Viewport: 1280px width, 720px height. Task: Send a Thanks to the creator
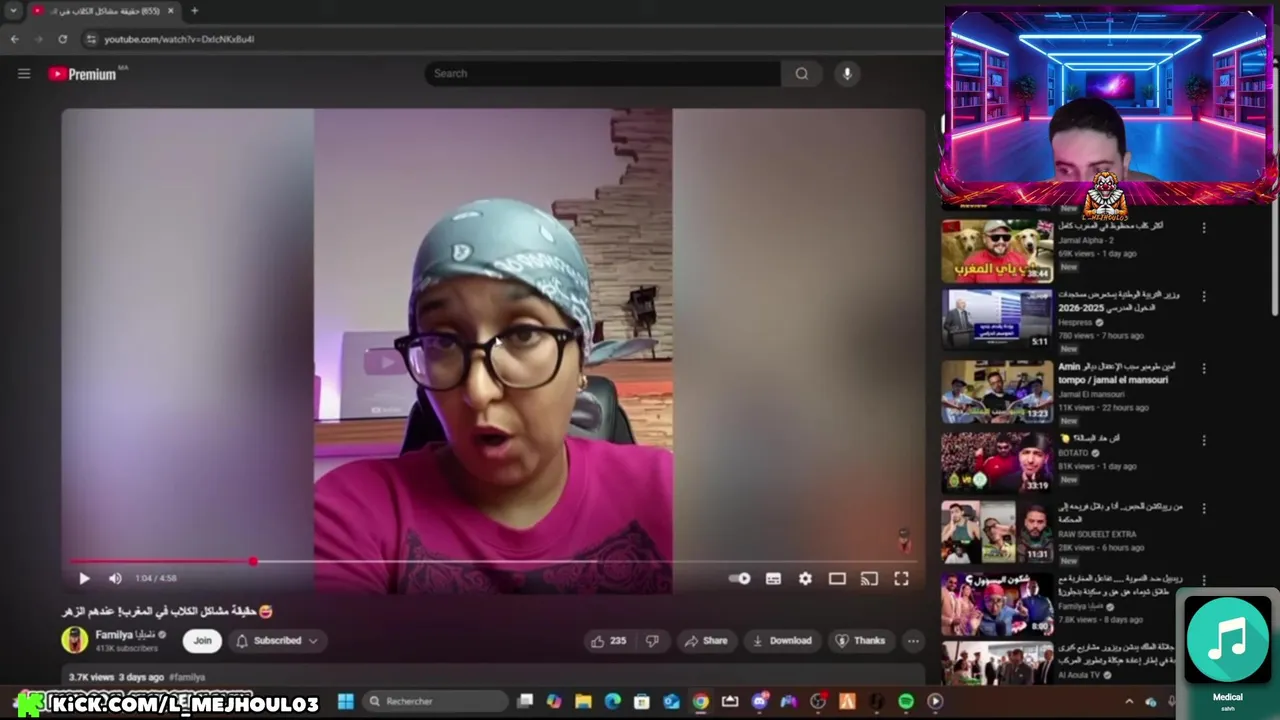tap(860, 640)
